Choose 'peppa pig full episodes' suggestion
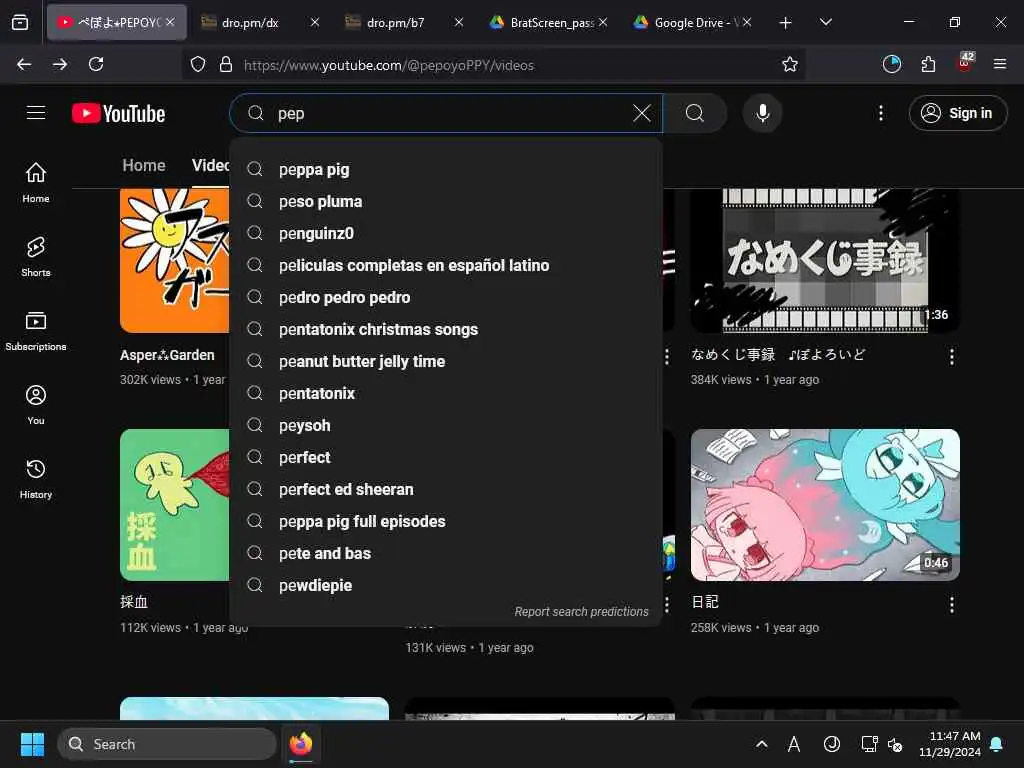 [x=446, y=522]
